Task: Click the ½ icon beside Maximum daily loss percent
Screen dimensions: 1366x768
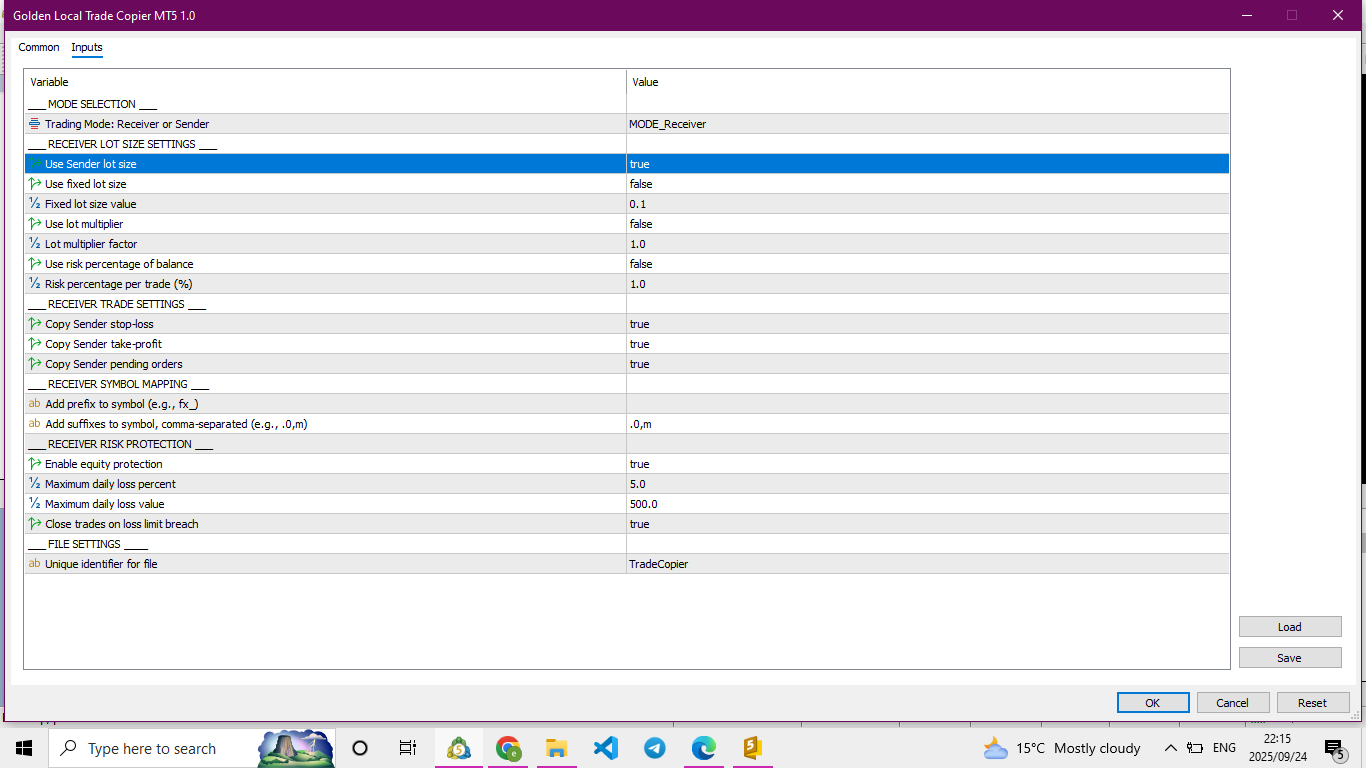Action: tap(35, 484)
